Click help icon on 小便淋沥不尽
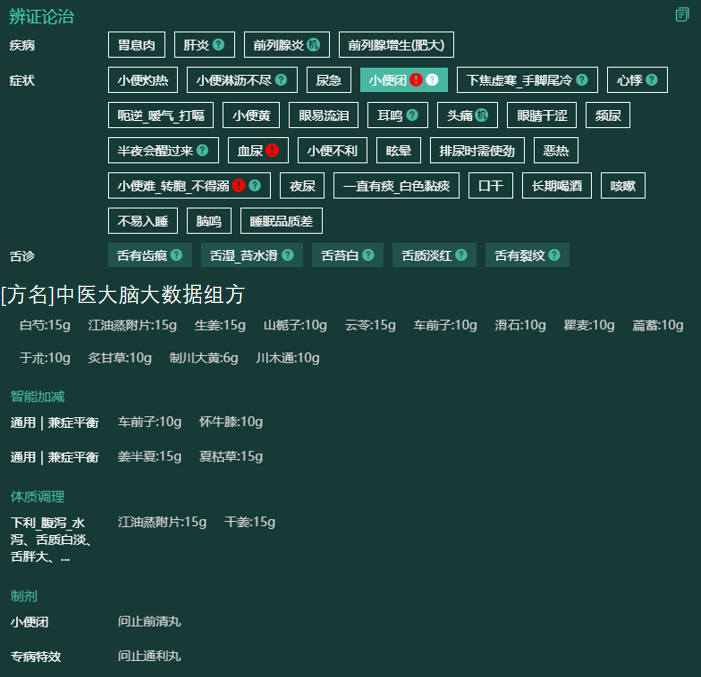This screenshot has width=701, height=677. pyautogui.click(x=281, y=80)
